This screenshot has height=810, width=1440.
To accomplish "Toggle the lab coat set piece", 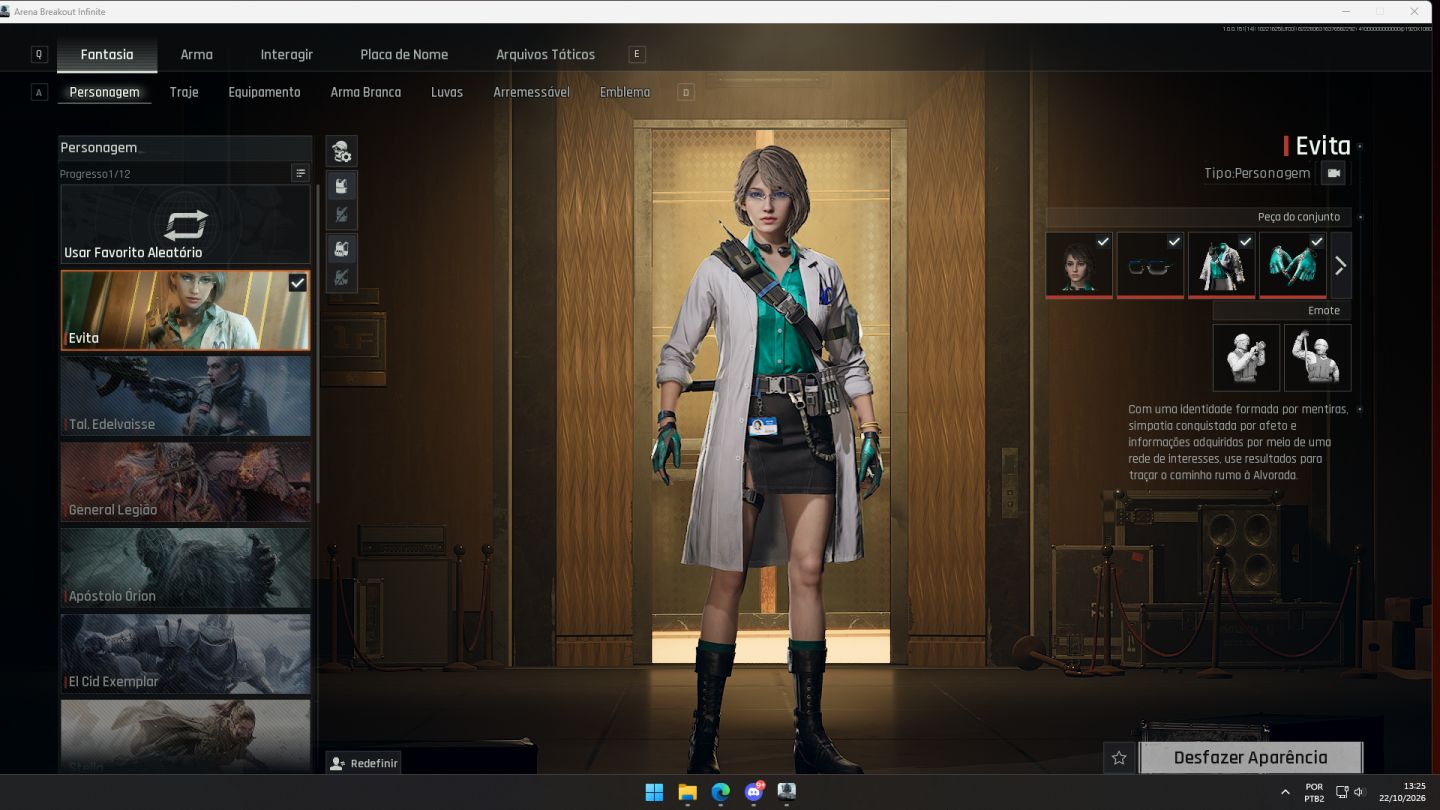I will [1221, 265].
